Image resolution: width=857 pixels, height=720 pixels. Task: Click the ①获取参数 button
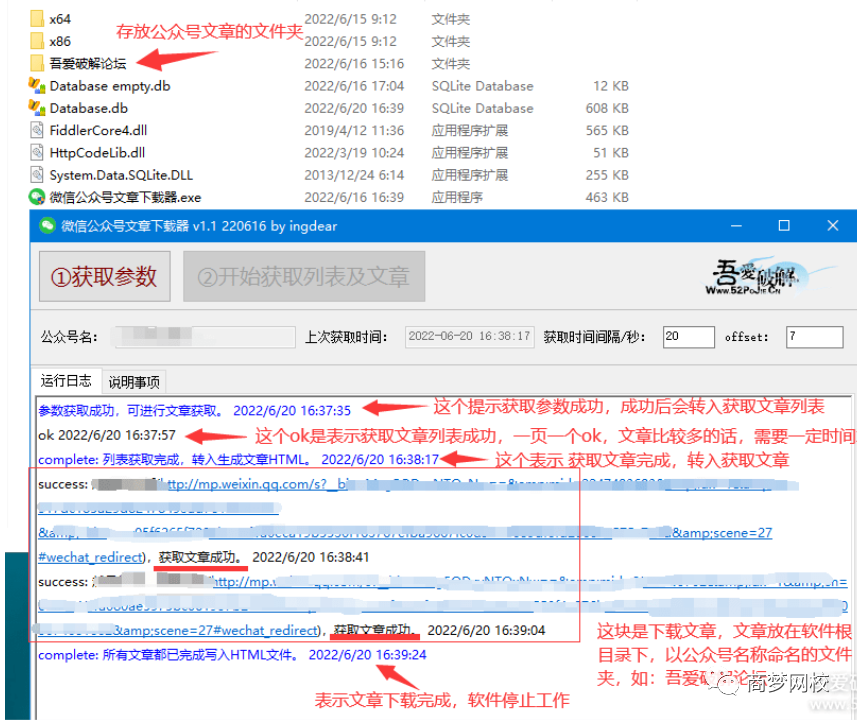tap(104, 277)
